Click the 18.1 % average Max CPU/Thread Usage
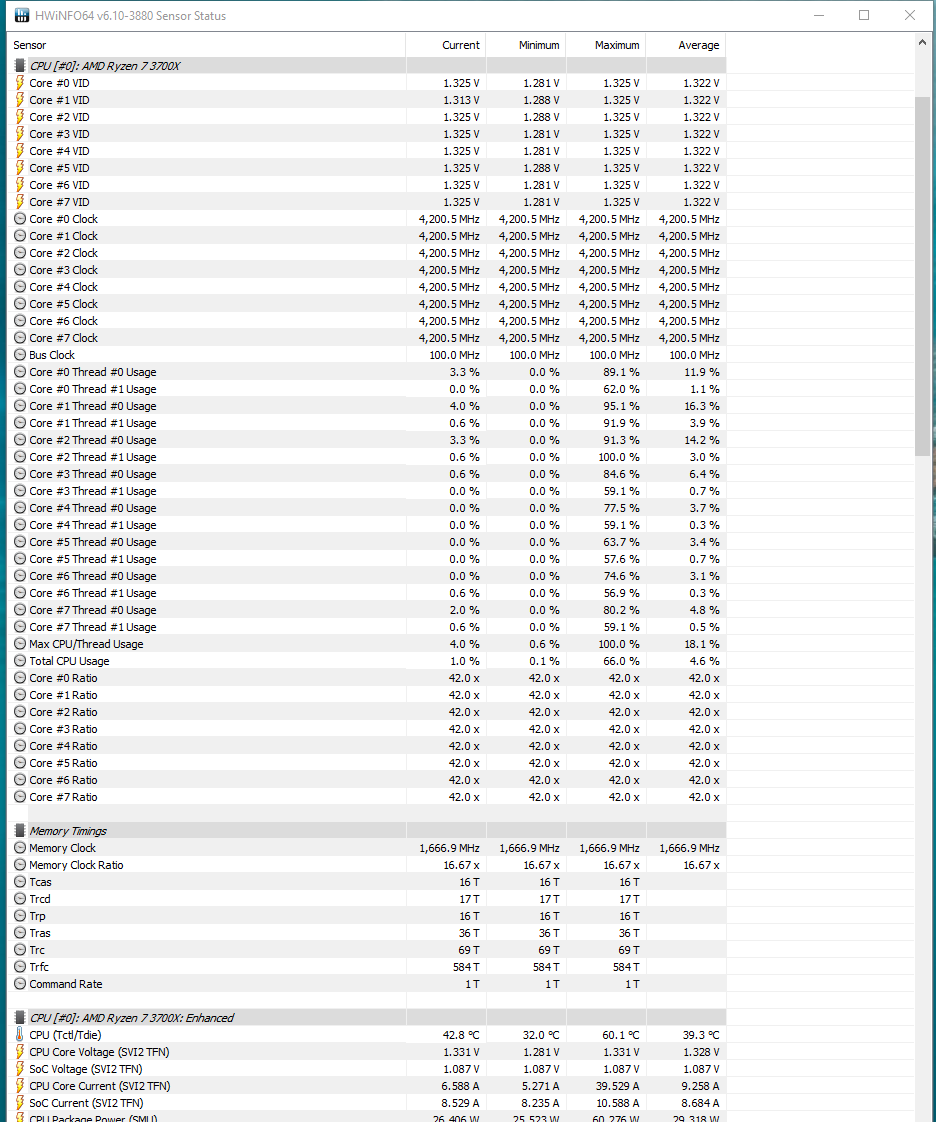 [702, 644]
